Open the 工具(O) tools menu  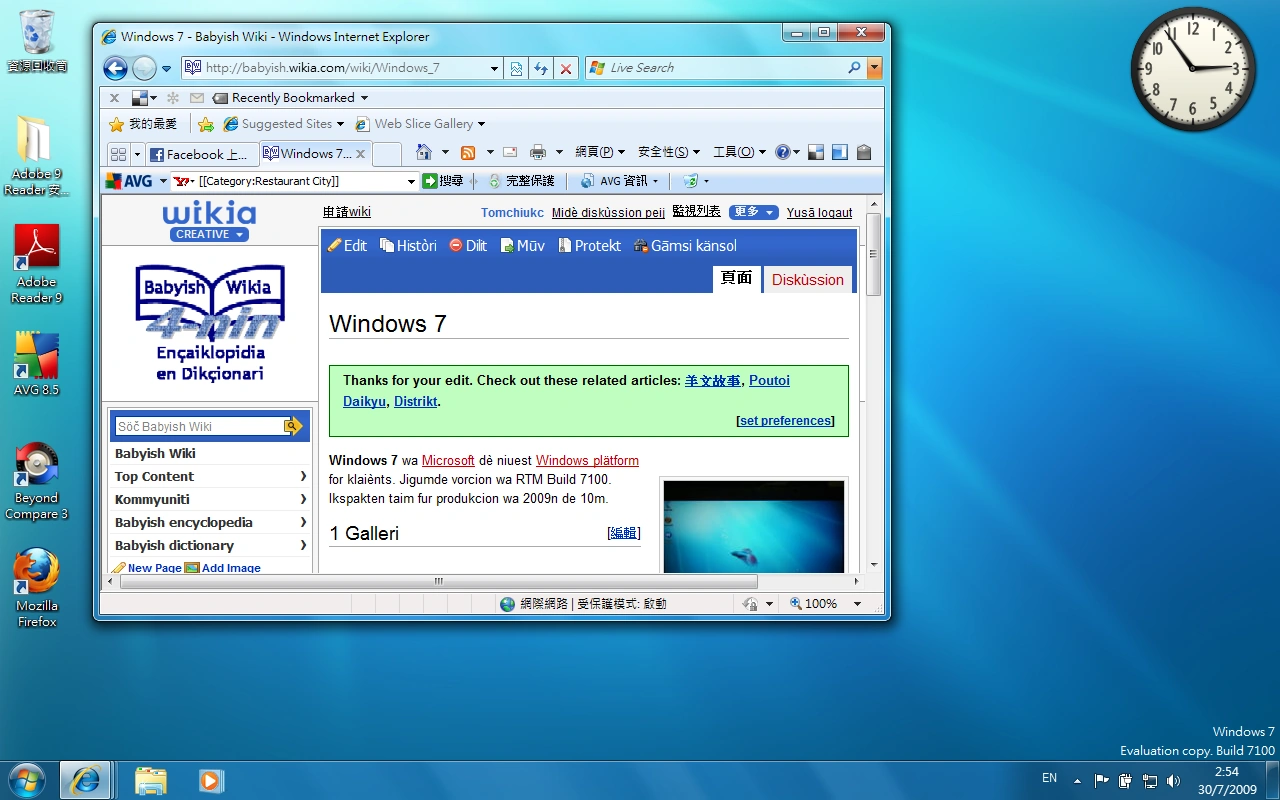tap(740, 152)
